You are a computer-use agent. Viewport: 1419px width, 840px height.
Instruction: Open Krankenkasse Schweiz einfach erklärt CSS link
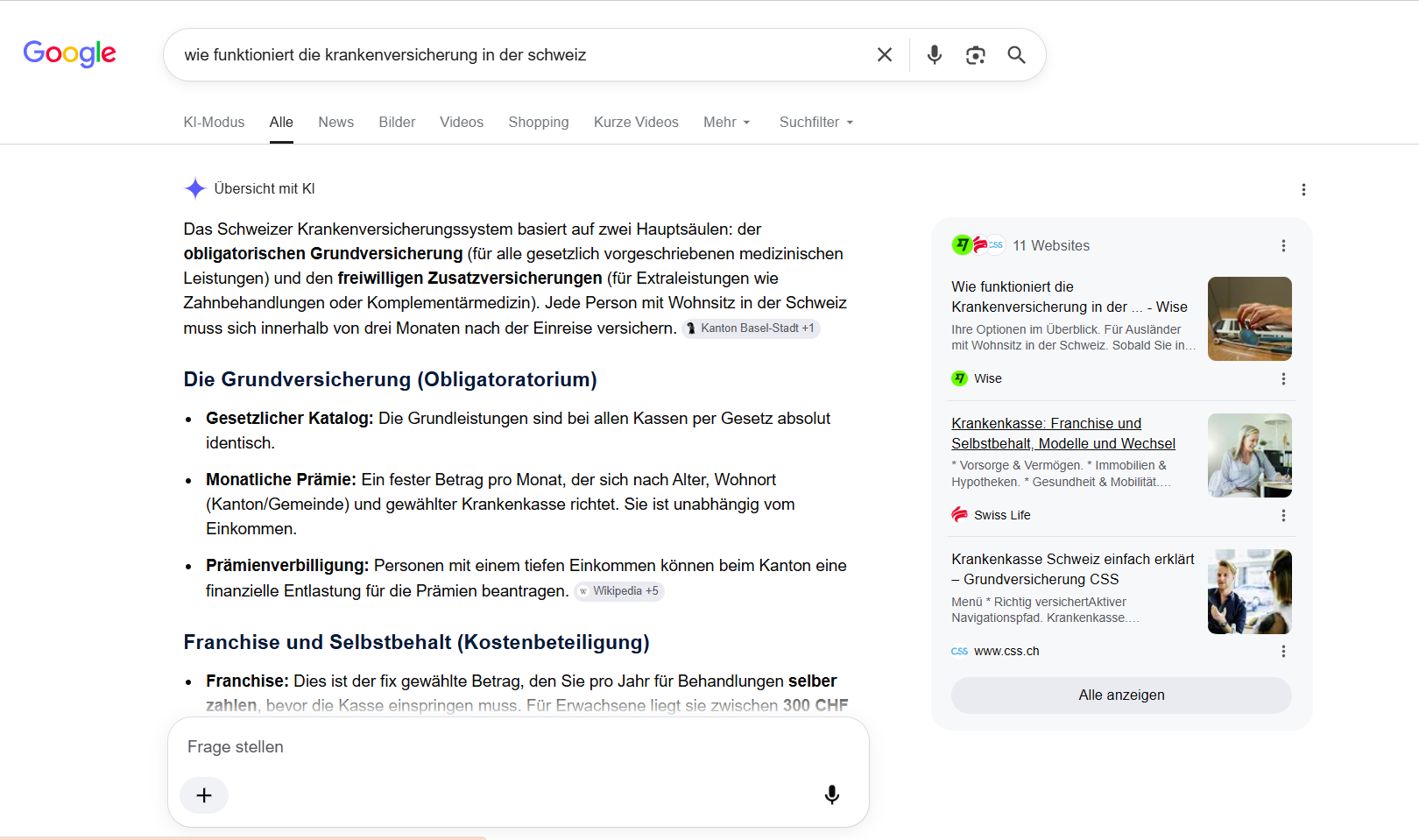[1073, 569]
